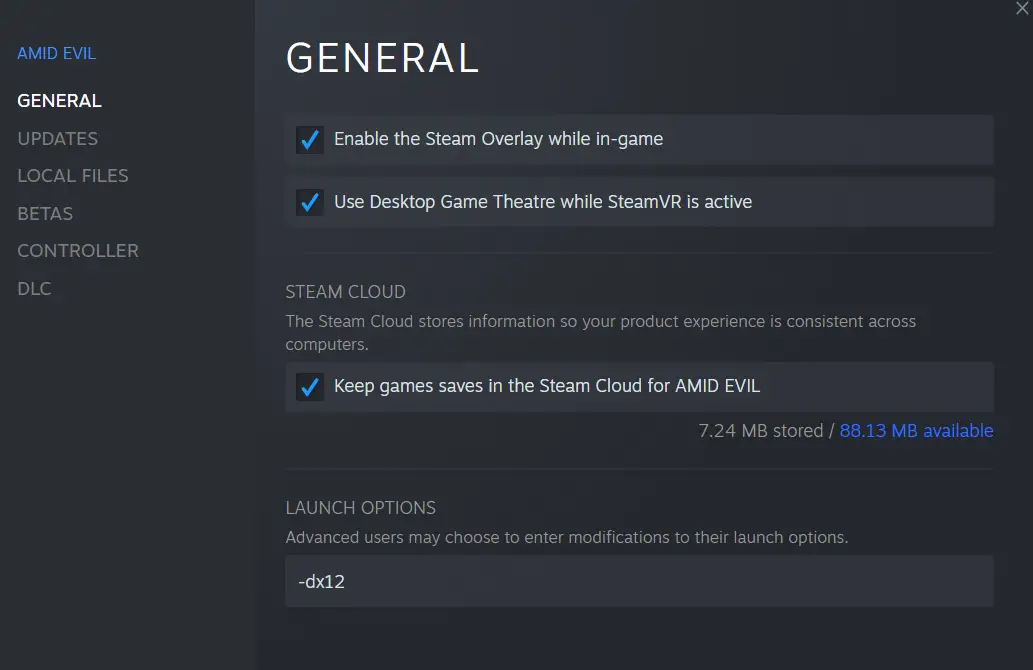Click the STEAM CLOUD section heading

click(x=345, y=292)
